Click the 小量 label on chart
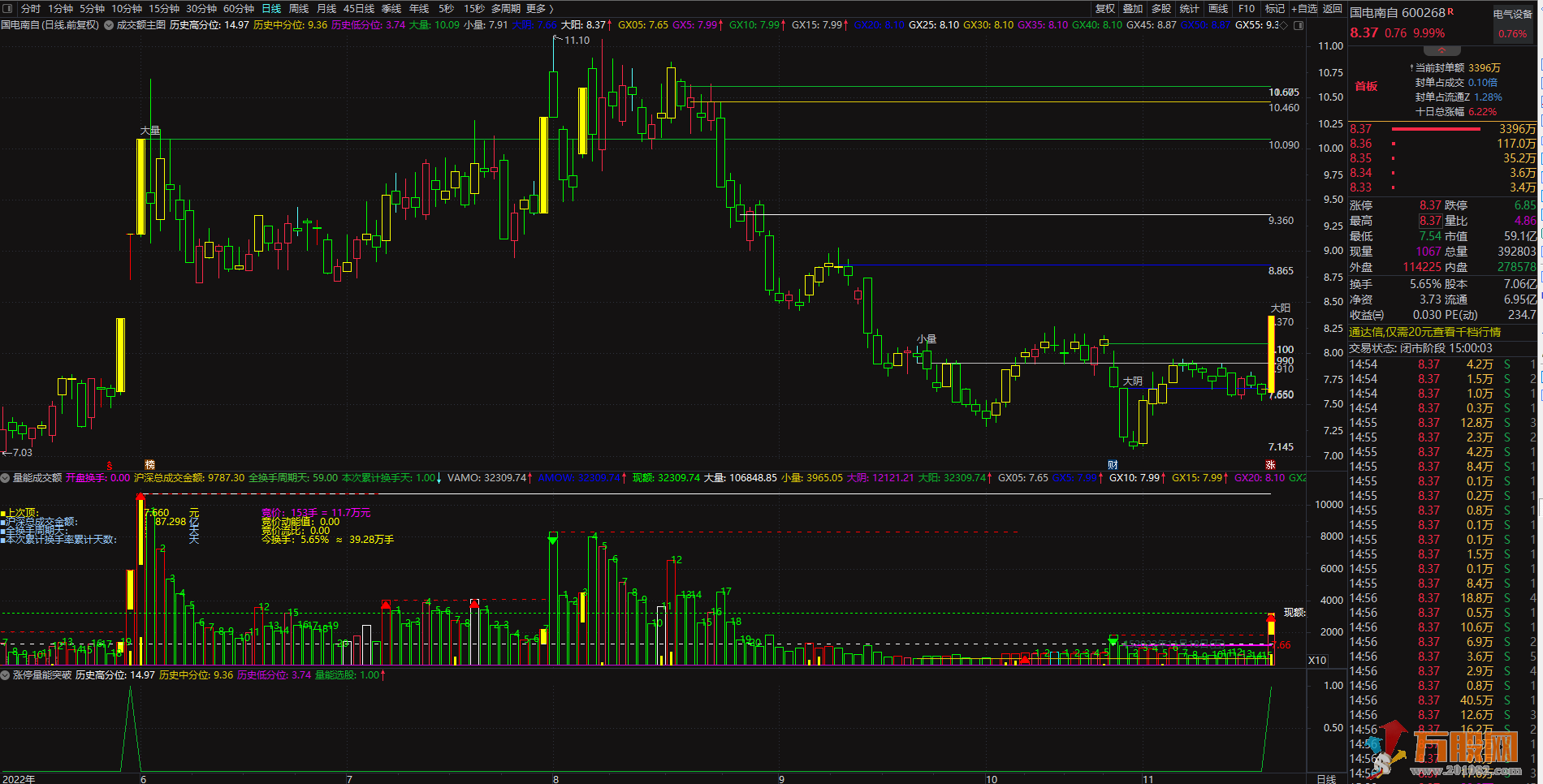Screen dimensions: 1543x784 coord(927,339)
